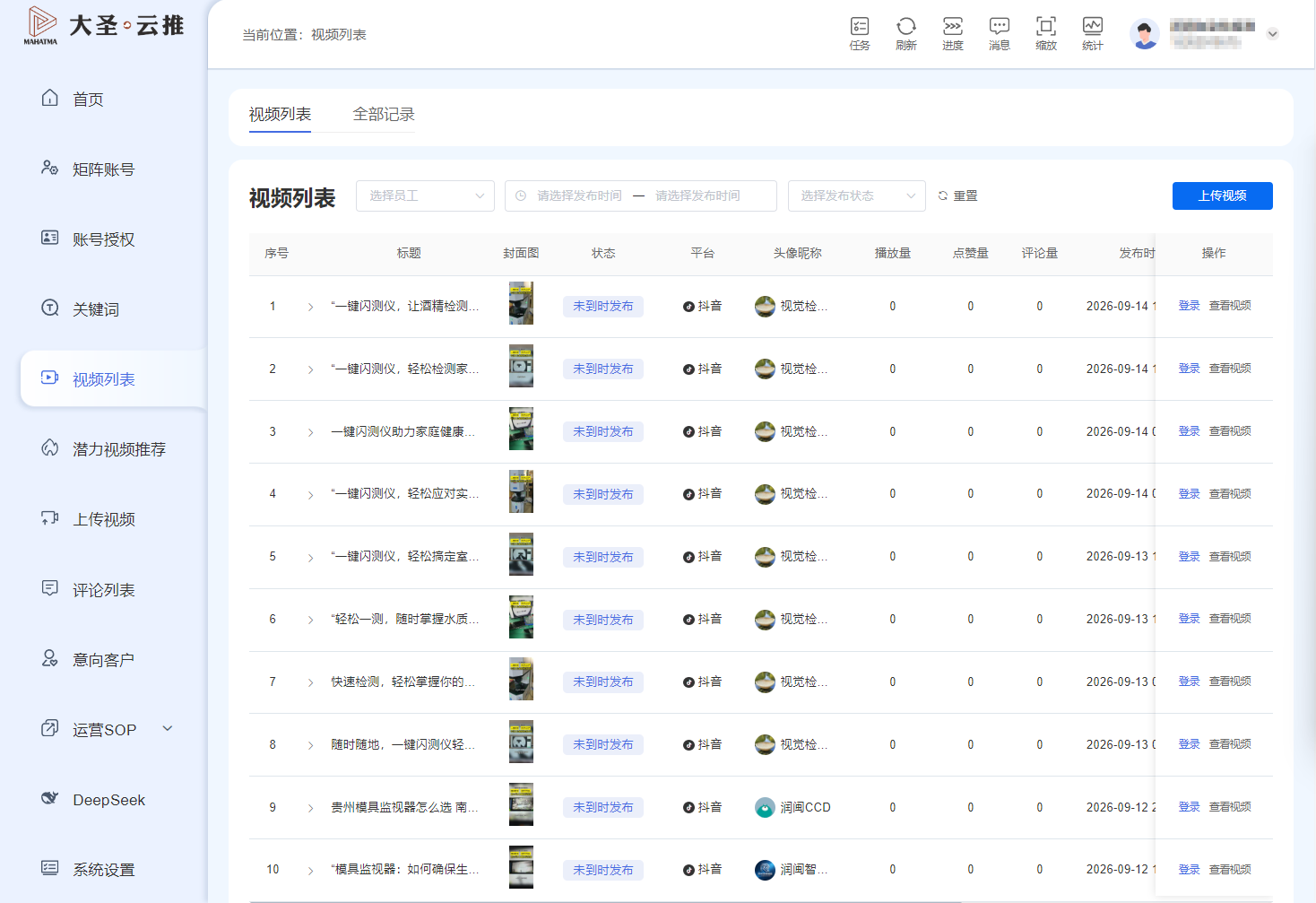
Task: Expand the 运营SOP submenu chevron
Action: tap(168, 728)
